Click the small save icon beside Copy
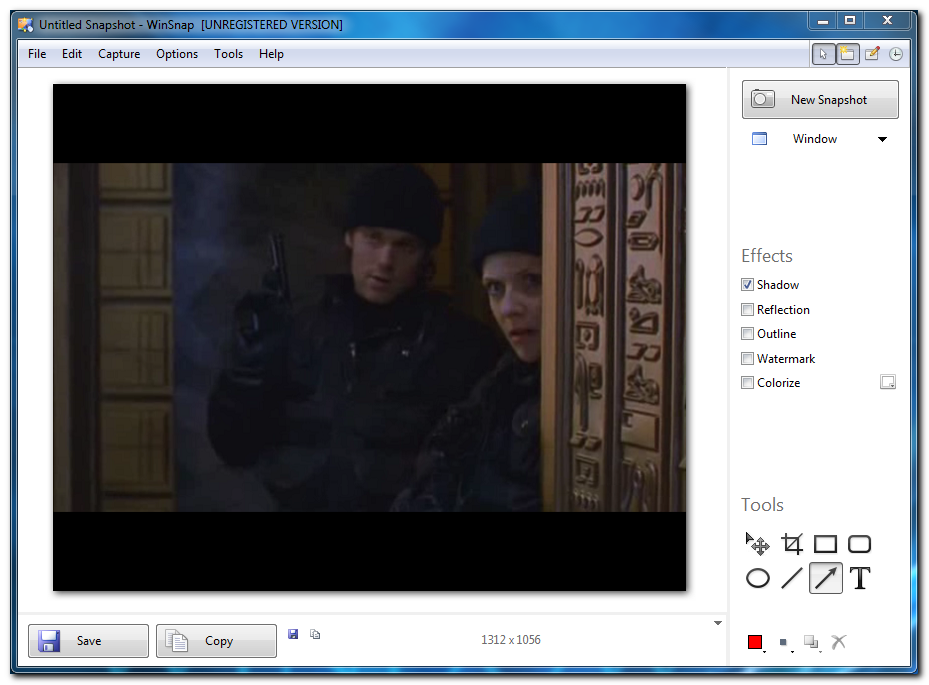 pos(293,634)
